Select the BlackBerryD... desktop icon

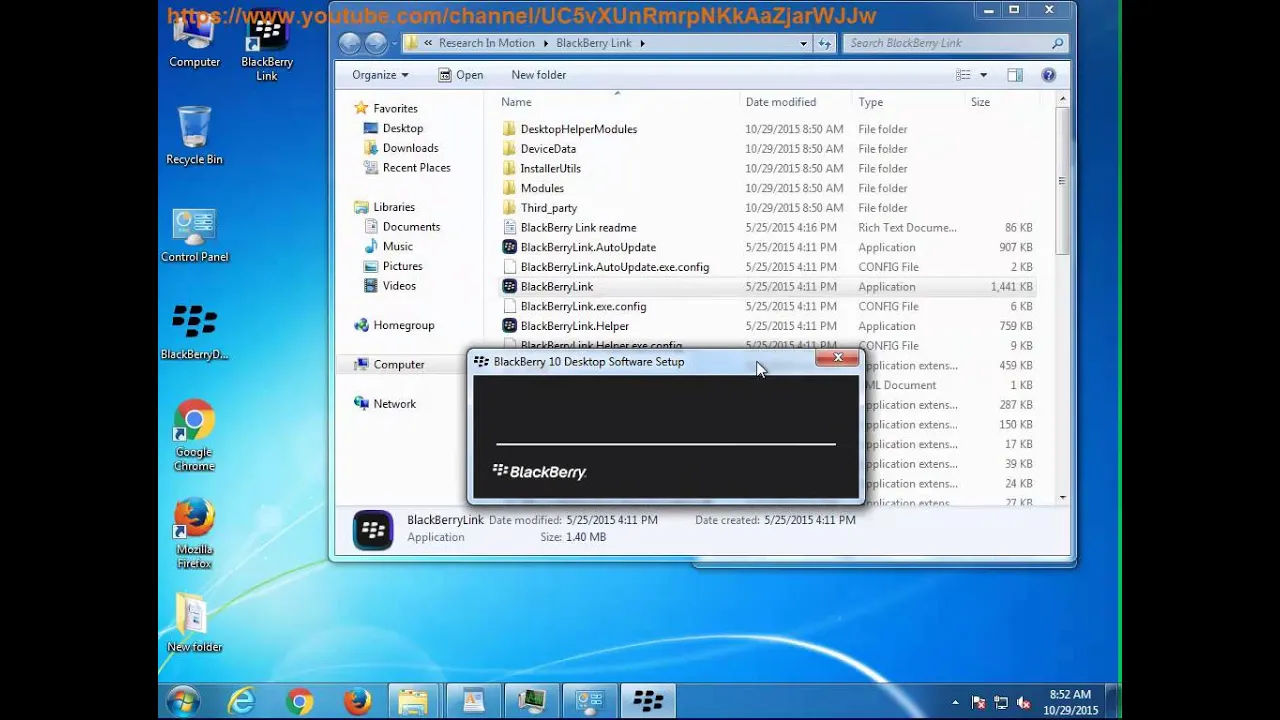coord(194,333)
